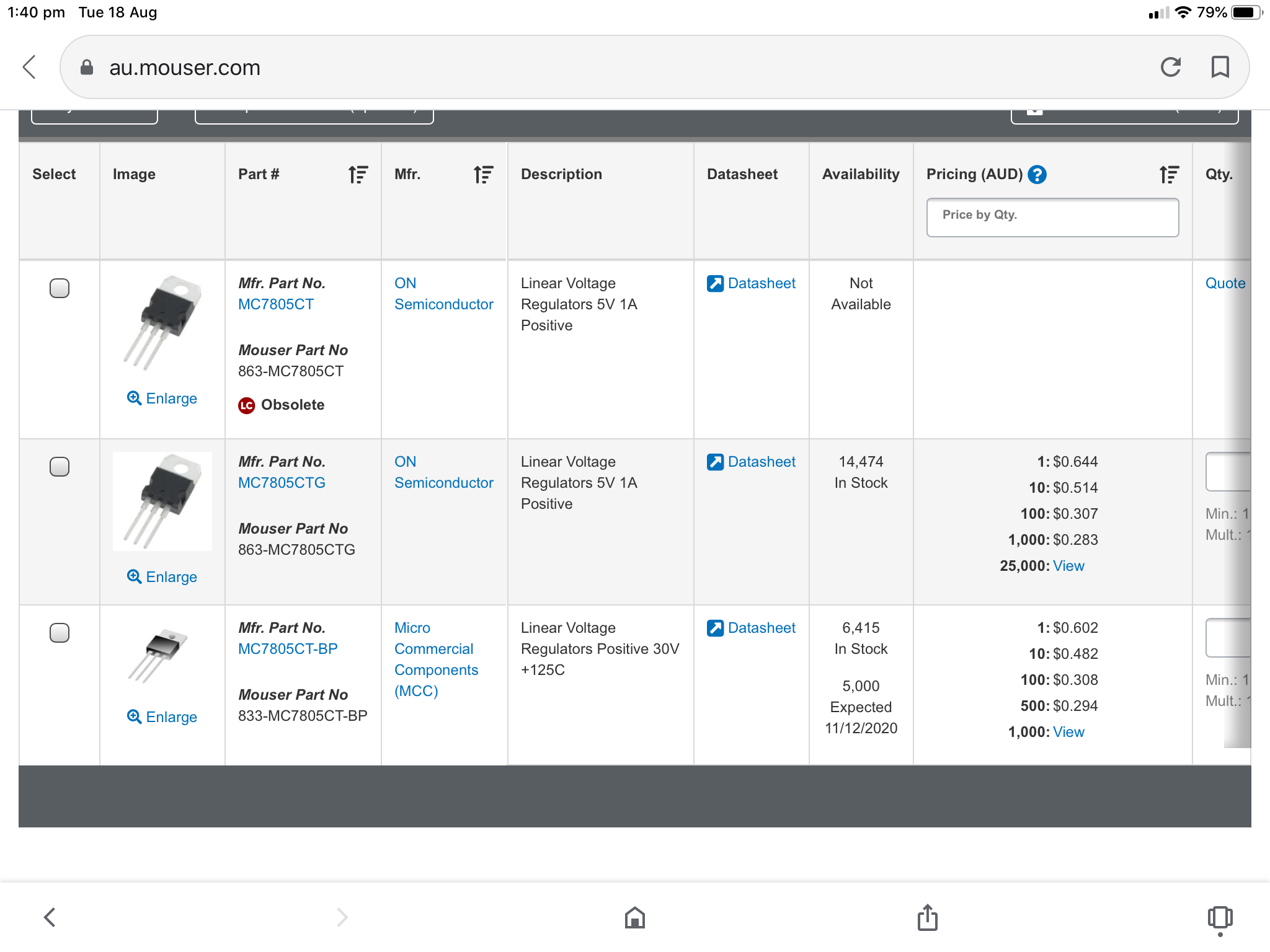Screen dimensions: 1270x952
Task: Open the MC7805CTG part link
Action: tap(282, 483)
